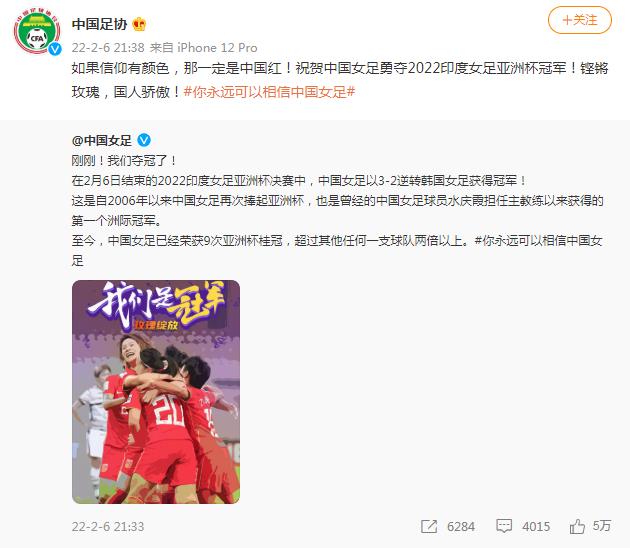Open orange hashtag #你永远可以相信中国女足#
The height and width of the screenshot is (548, 630).
click(269, 92)
